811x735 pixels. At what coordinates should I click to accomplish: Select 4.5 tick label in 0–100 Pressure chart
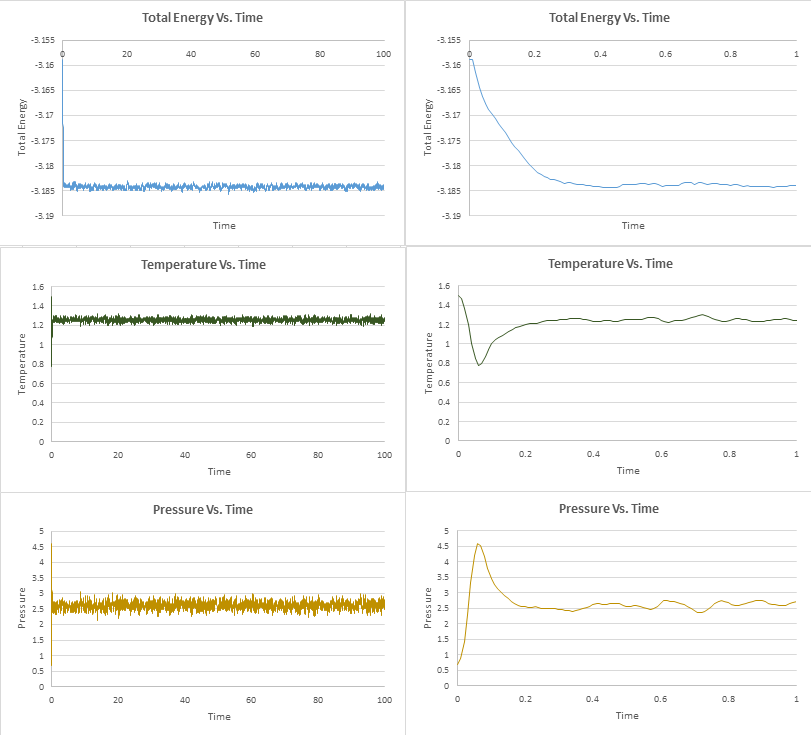(39, 547)
